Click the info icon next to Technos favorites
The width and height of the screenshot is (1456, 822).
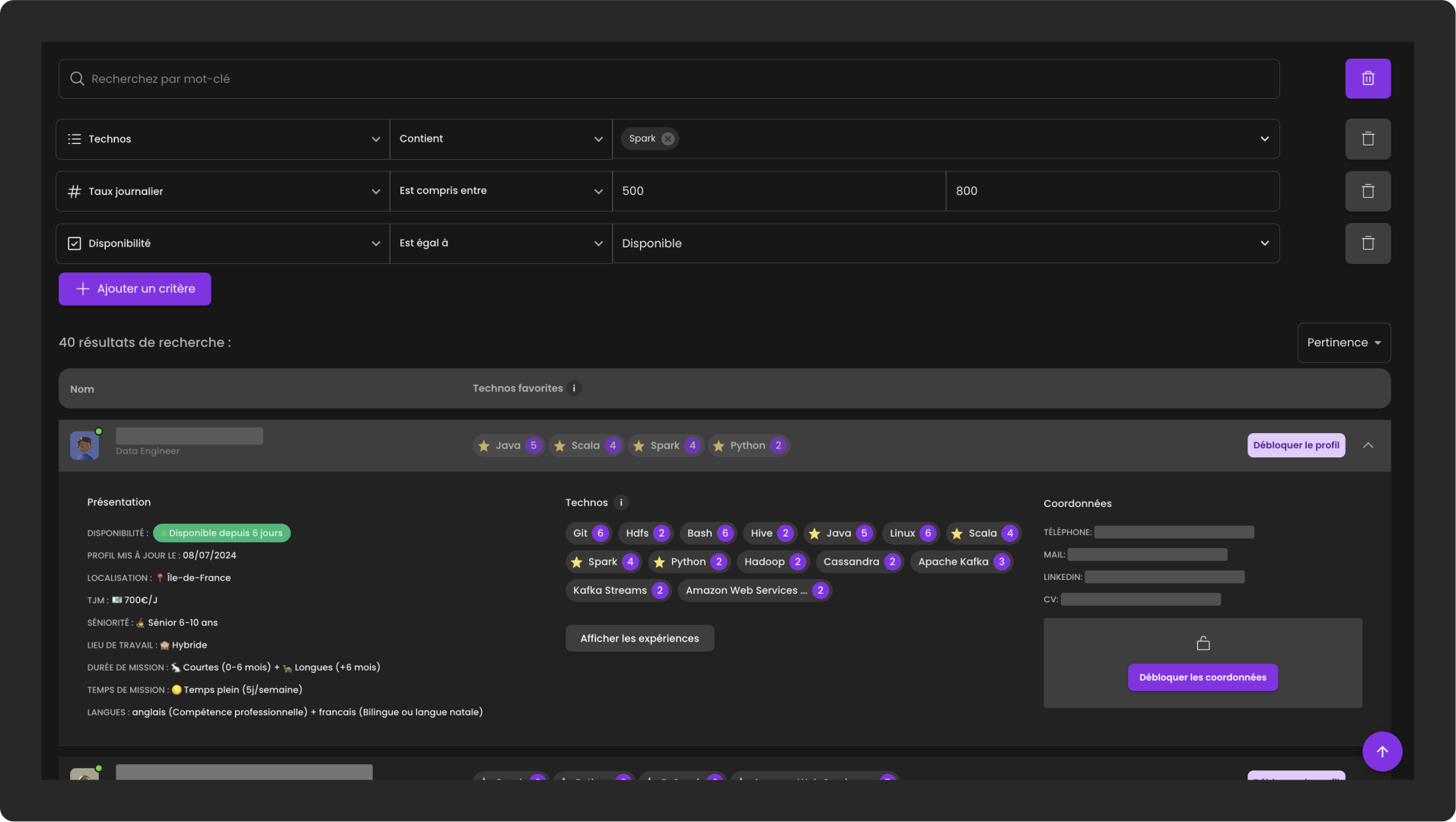click(x=574, y=388)
